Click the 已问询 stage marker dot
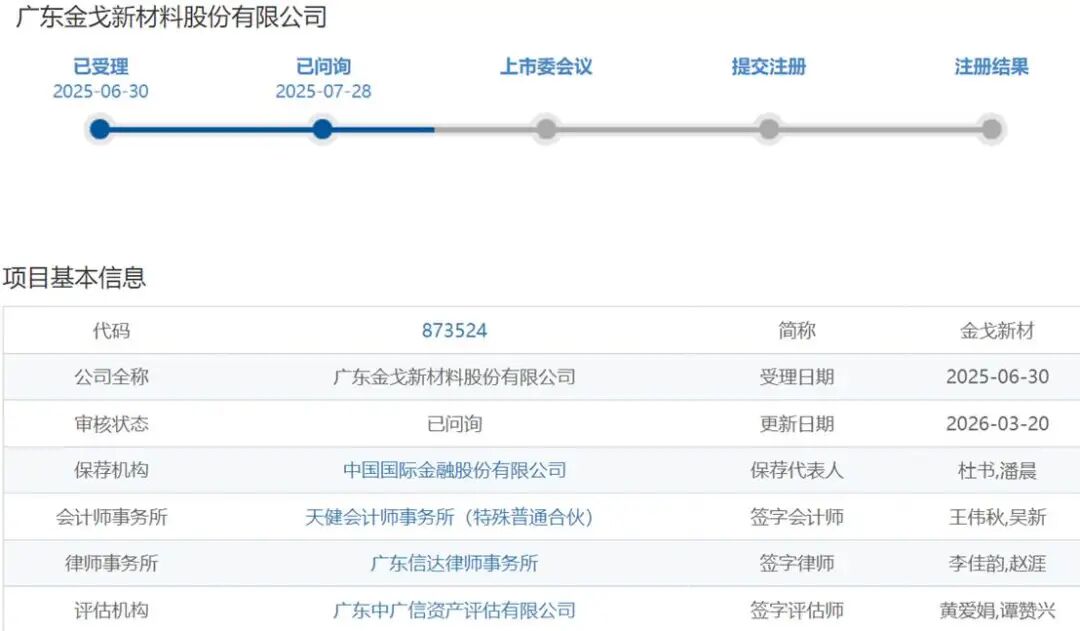1080x631 pixels. [x=322, y=129]
